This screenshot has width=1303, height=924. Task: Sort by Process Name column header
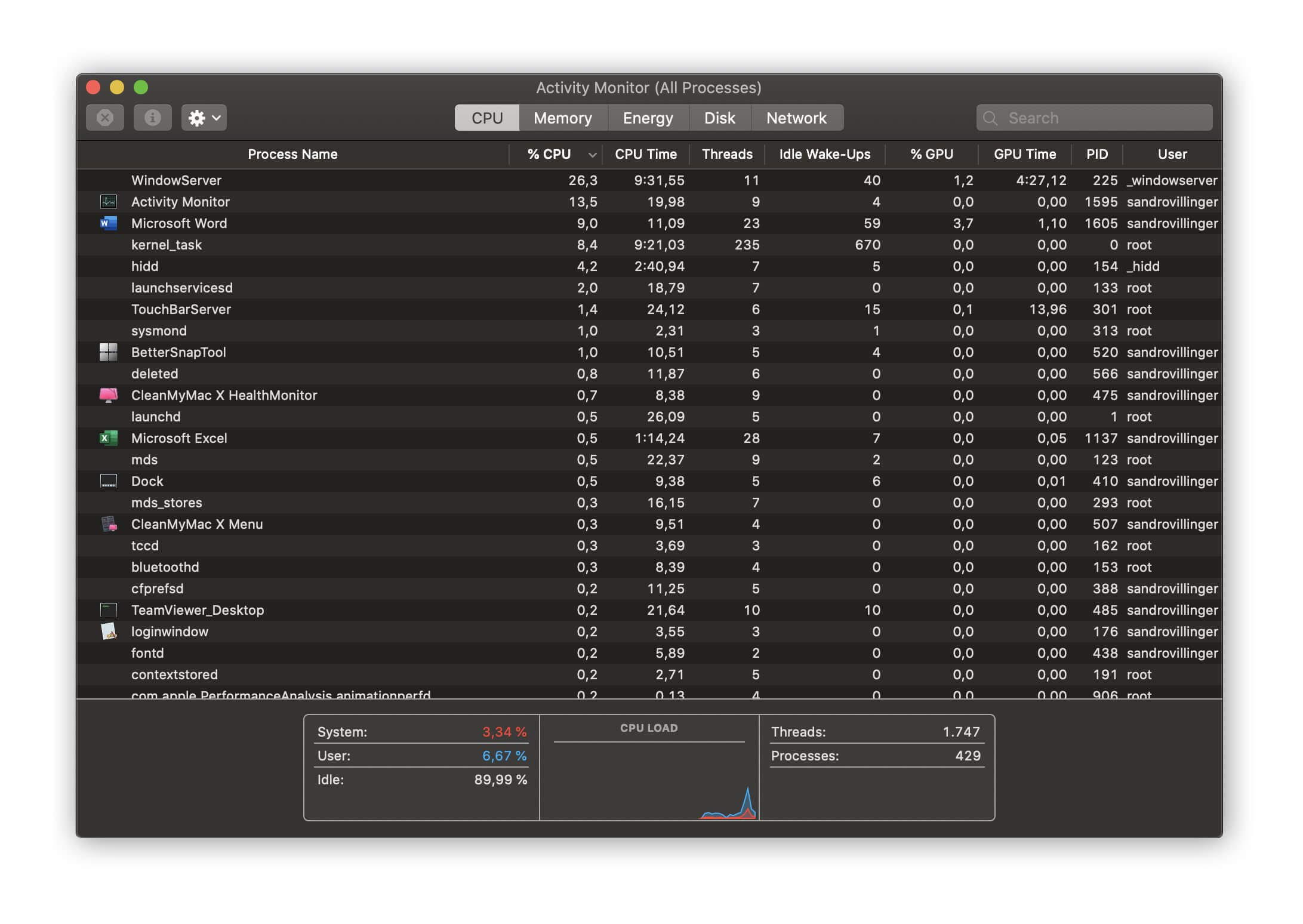click(292, 155)
